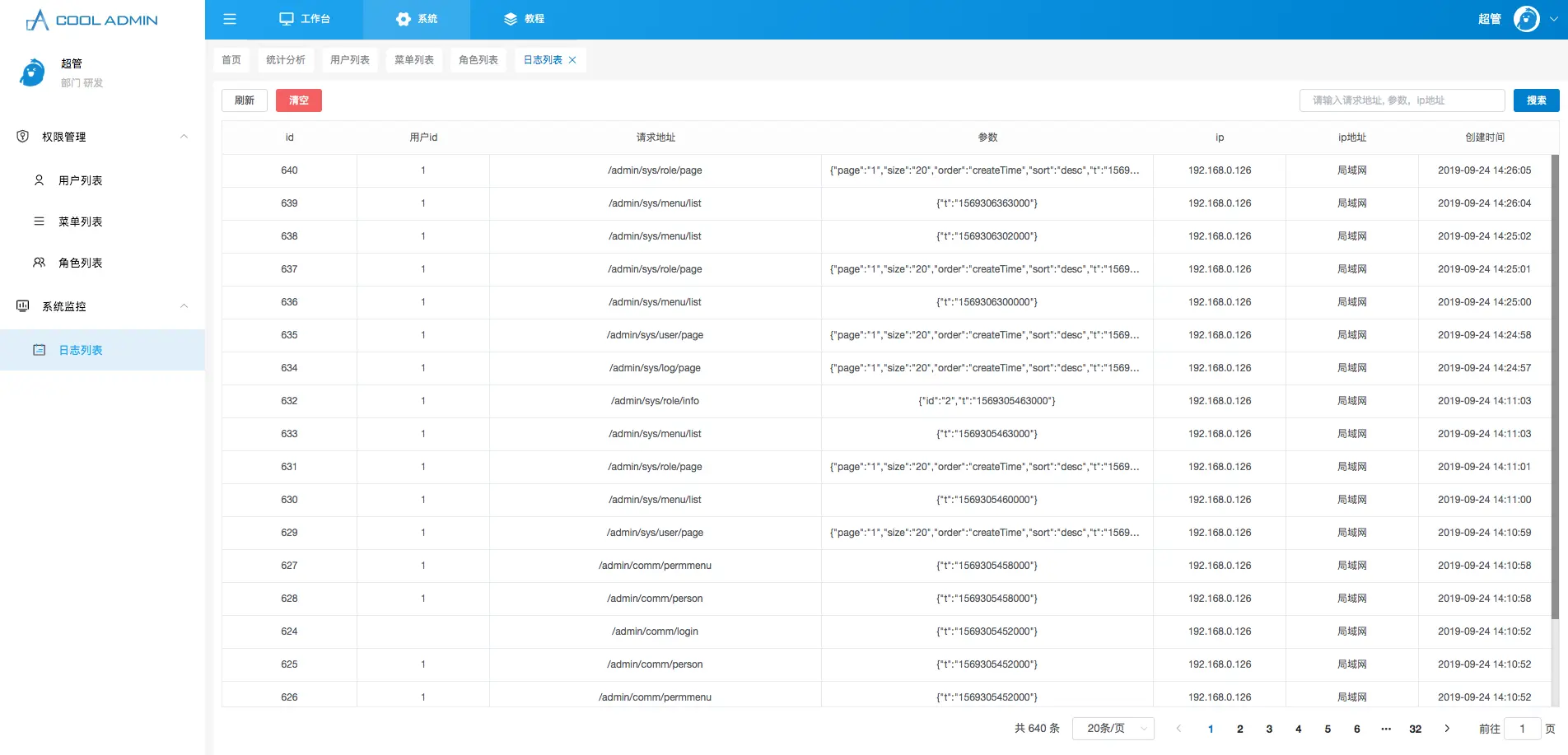The image size is (1568, 755).
Task: Open 菜单列表 in the sidebar
Action: pos(102,221)
